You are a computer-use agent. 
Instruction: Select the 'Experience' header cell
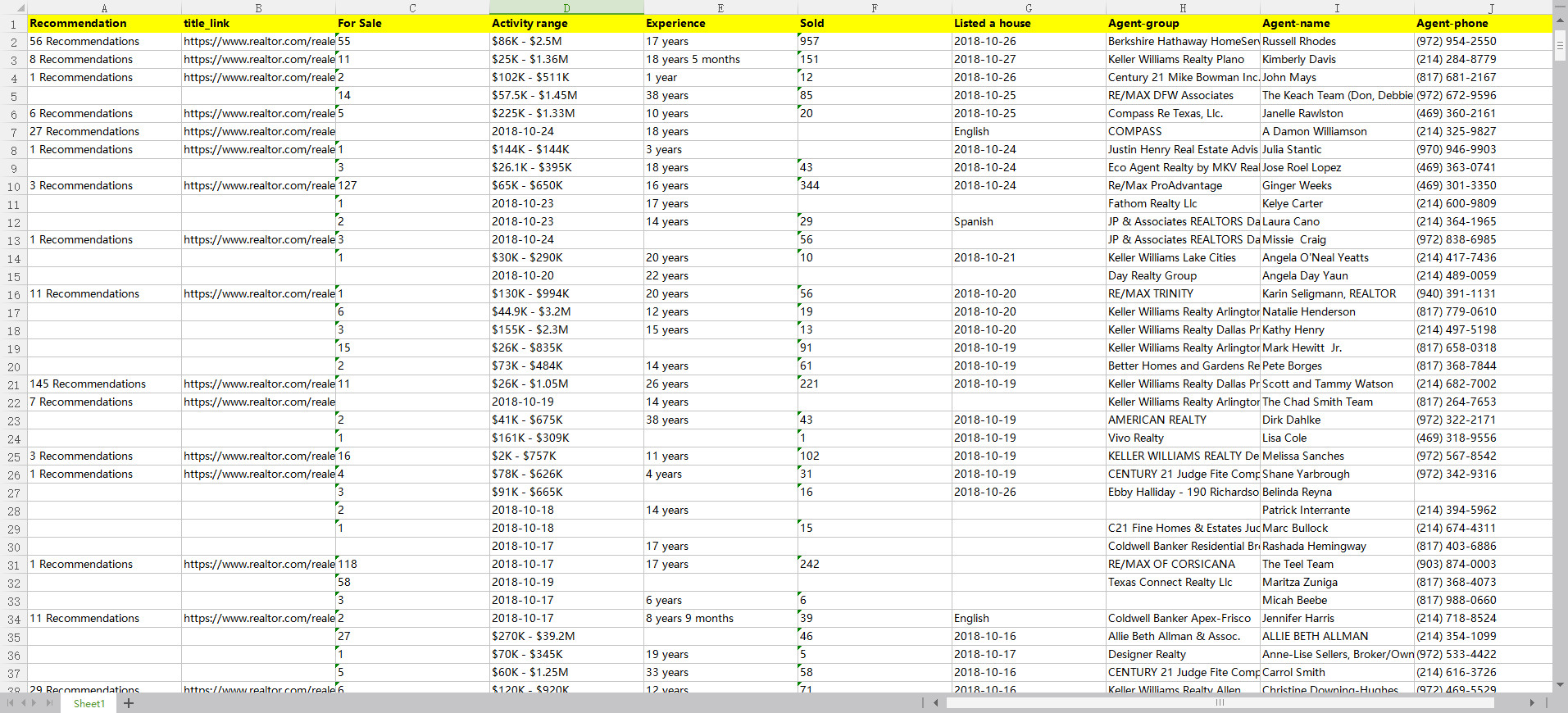click(720, 24)
